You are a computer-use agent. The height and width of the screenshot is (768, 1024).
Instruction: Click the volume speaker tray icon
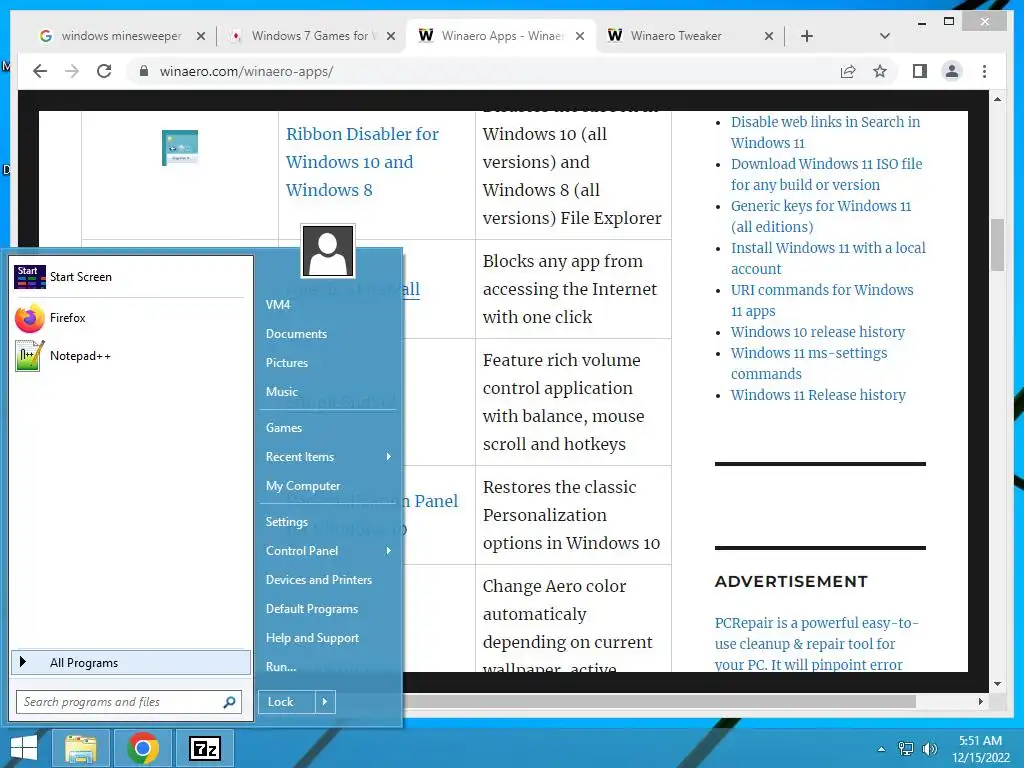(x=929, y=749)
